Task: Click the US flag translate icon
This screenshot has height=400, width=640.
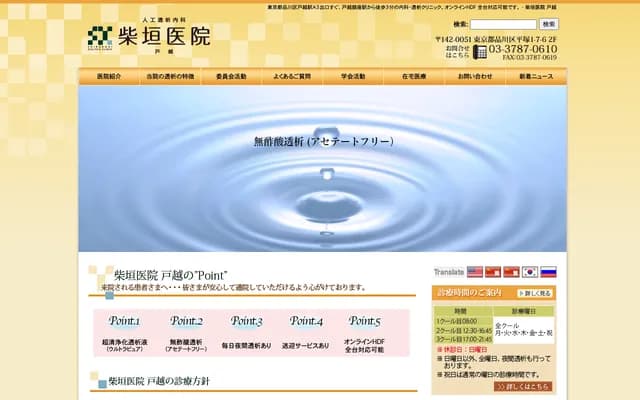Action: click(x=475, y=272)
